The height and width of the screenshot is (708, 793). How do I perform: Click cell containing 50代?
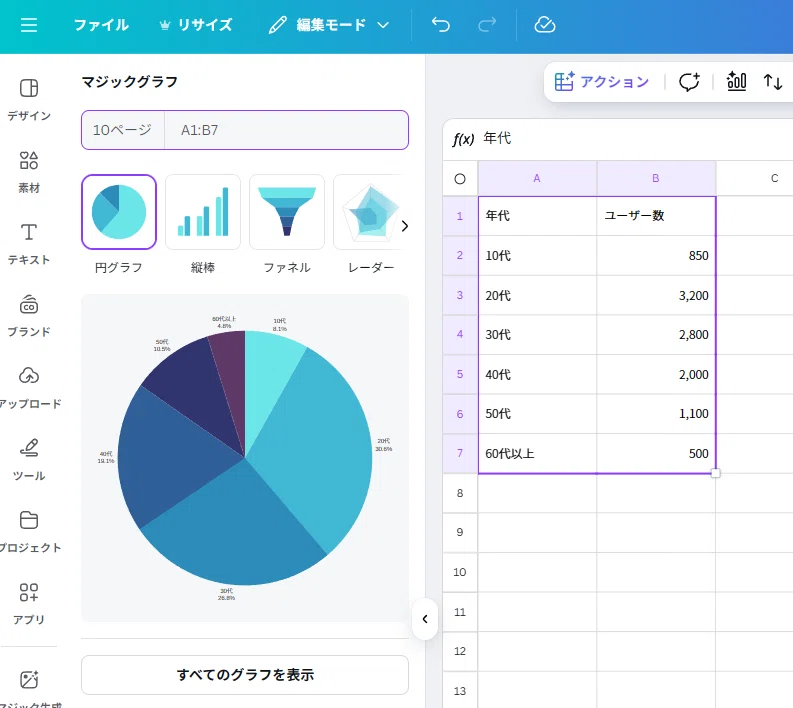[537, 414]
